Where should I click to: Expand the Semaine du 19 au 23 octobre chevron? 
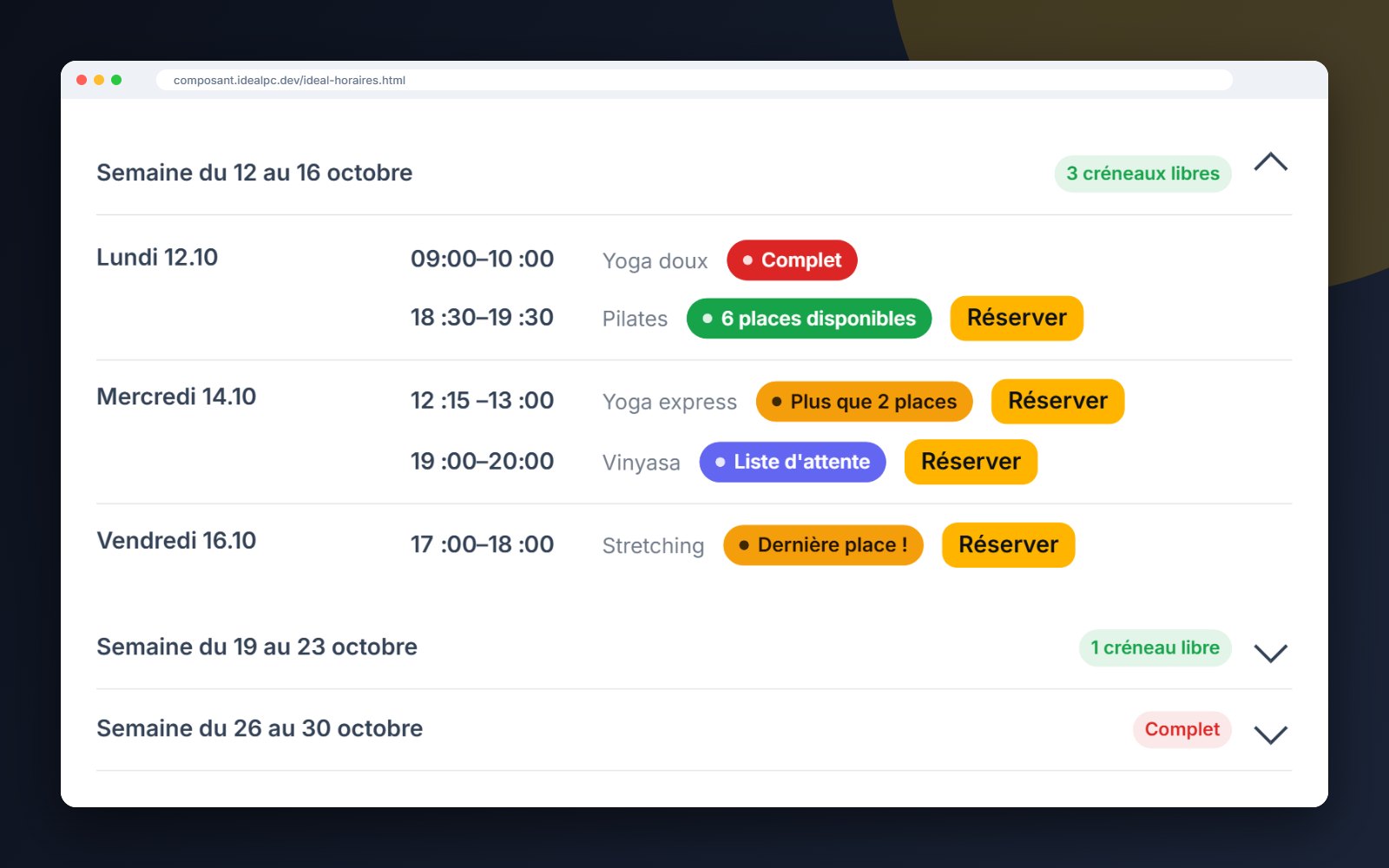(1271, 653)
